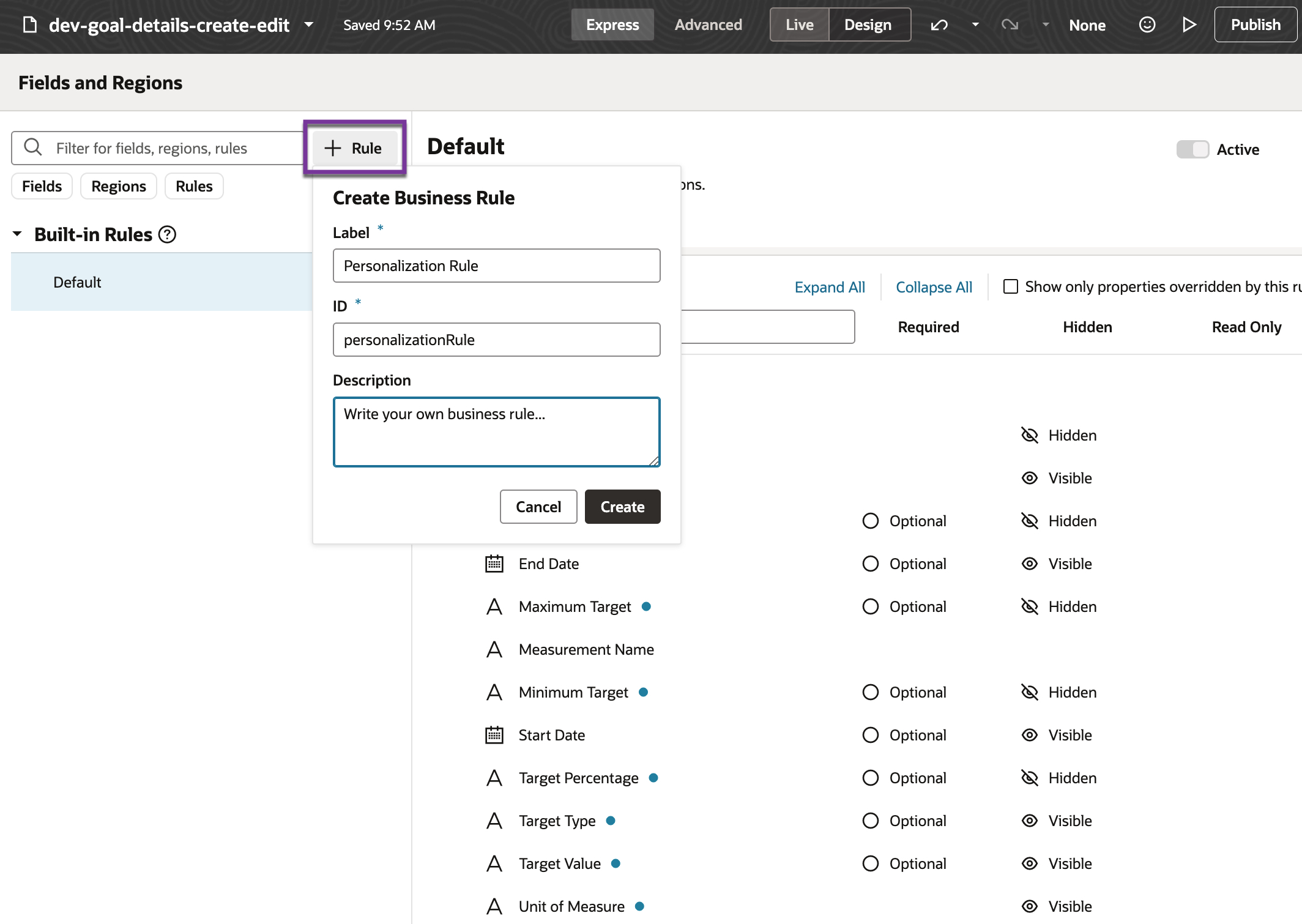Open the dev-goal-details-create-edit page dropdown
The height and width of the screenshot is (924, 1302).
[309, 25]
